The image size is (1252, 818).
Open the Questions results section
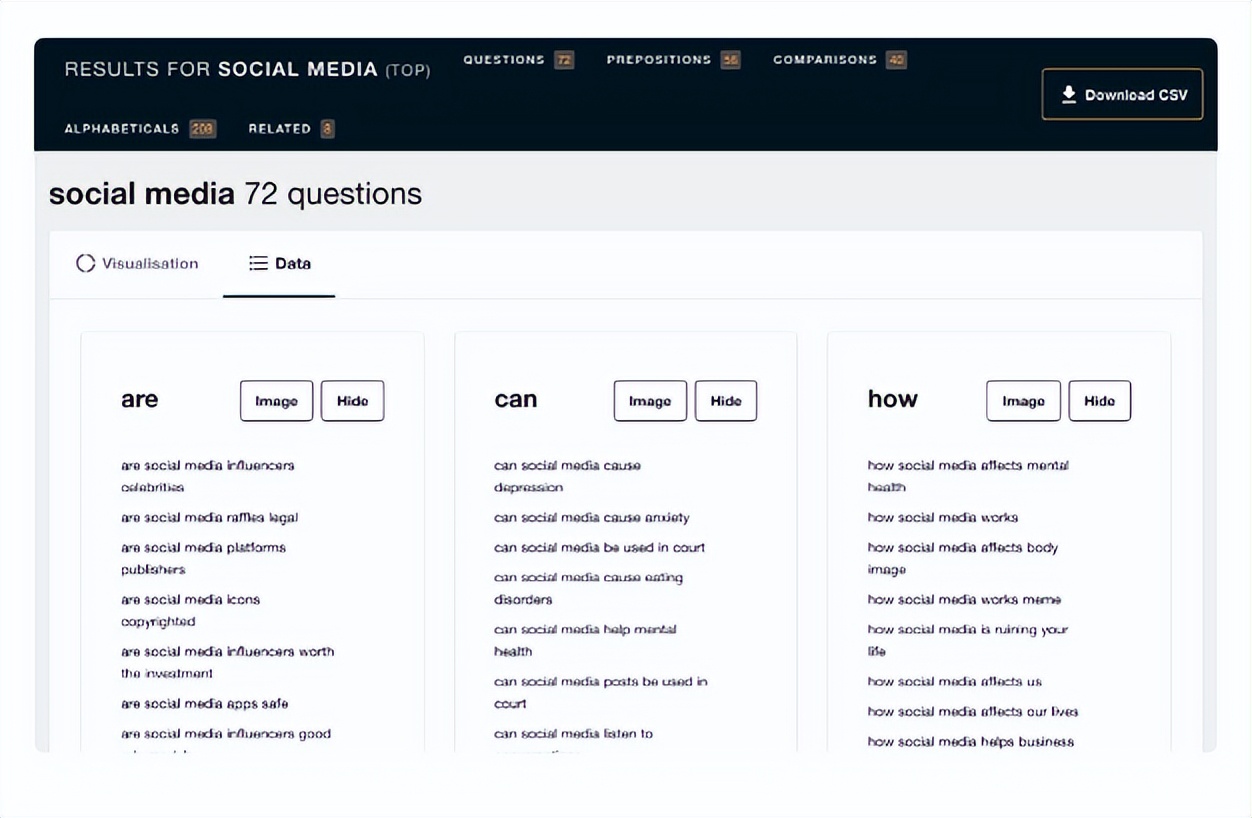pyautogui.click(x=503, y=60)
